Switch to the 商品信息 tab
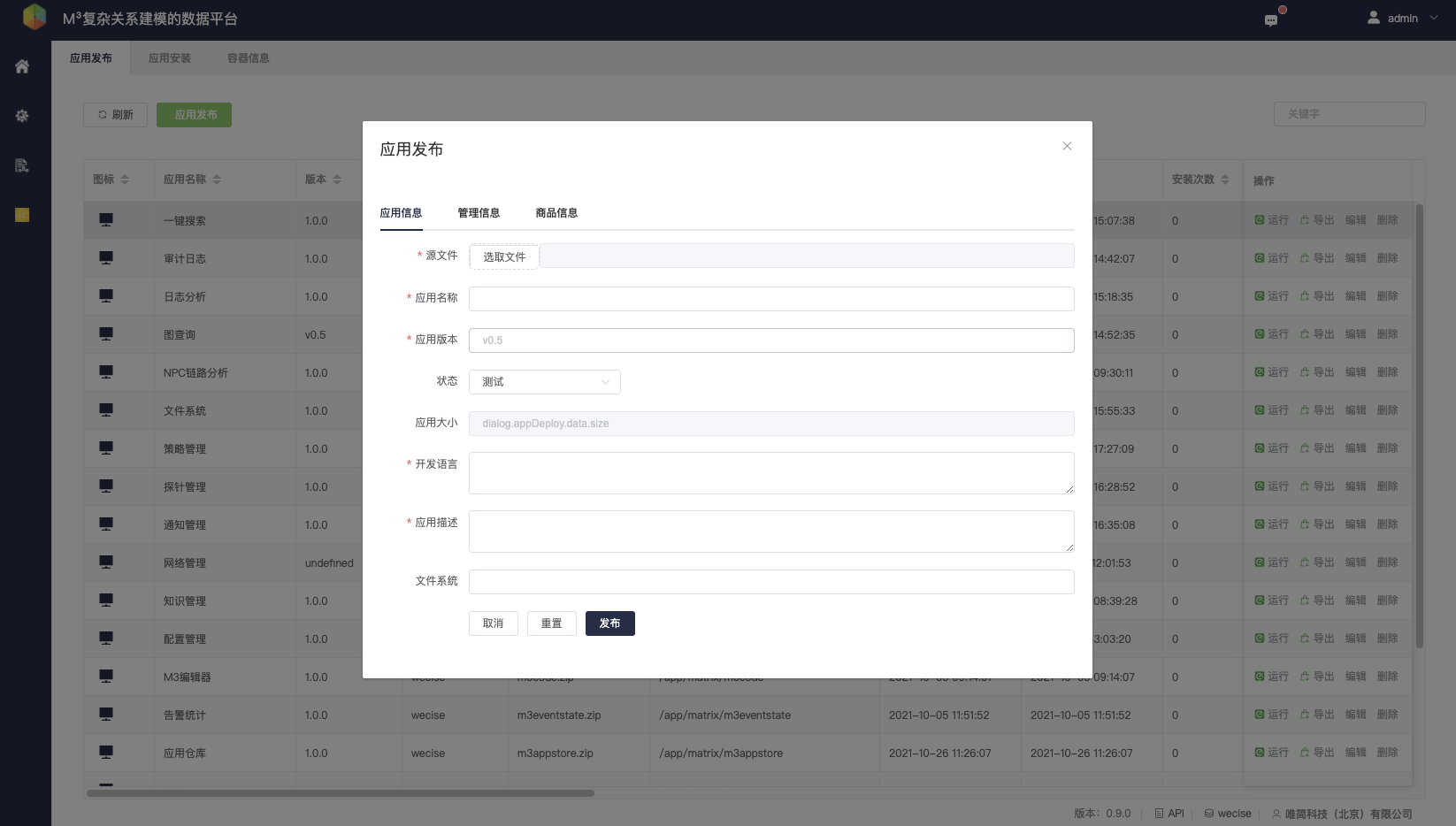Image resolution: width=1456 pixels, height=826 pixels. coord(556,213)
